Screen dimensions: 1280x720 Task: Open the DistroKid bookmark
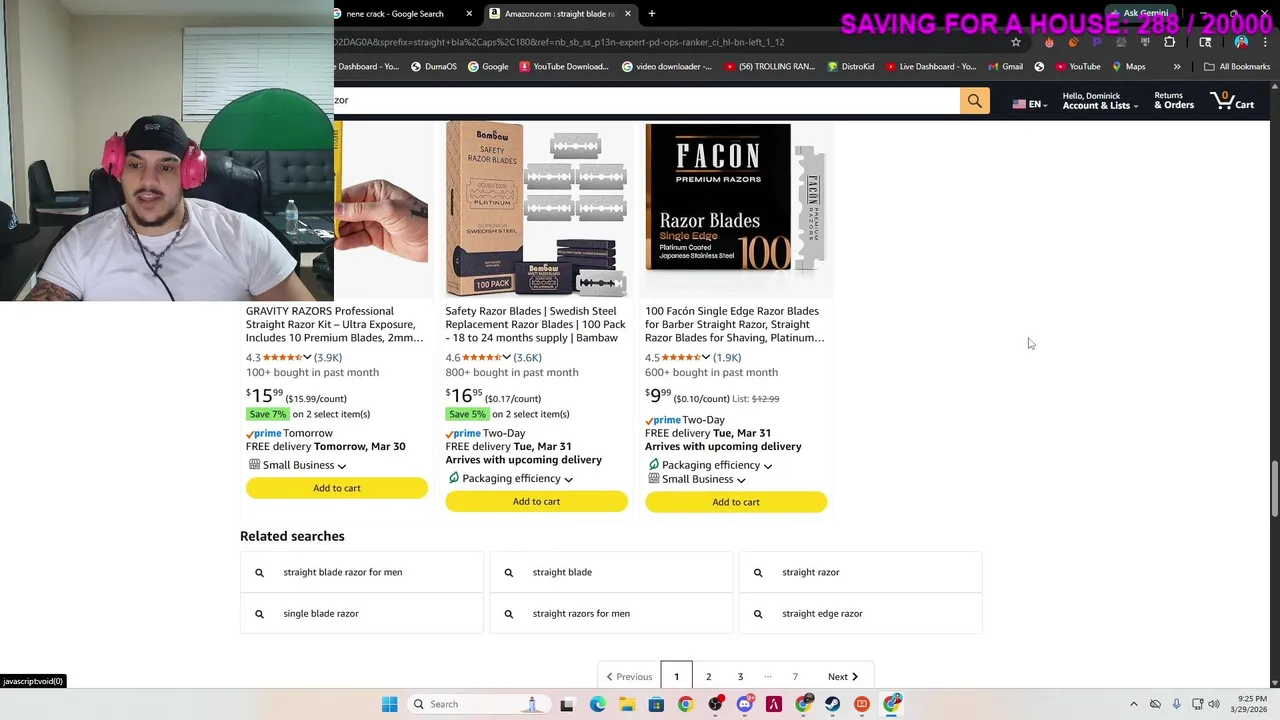850,67
